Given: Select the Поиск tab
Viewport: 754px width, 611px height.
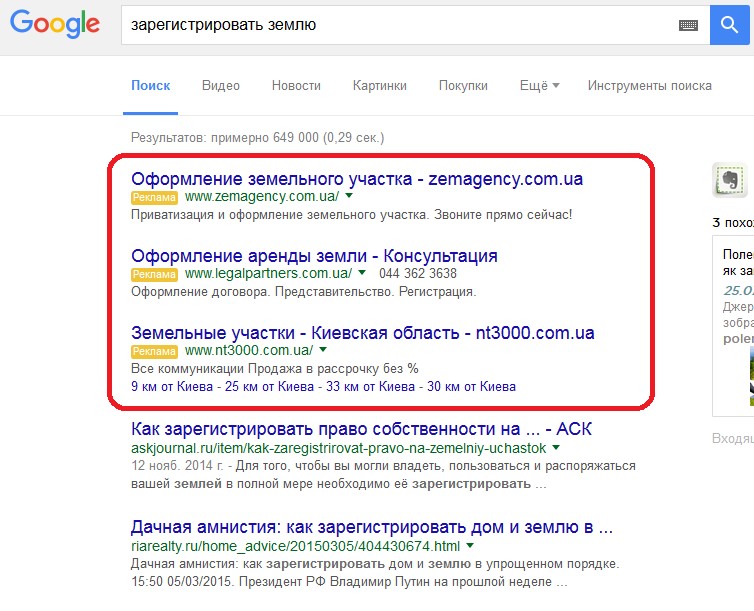Looking at the screenshot, I should click(x=151, y=86).
